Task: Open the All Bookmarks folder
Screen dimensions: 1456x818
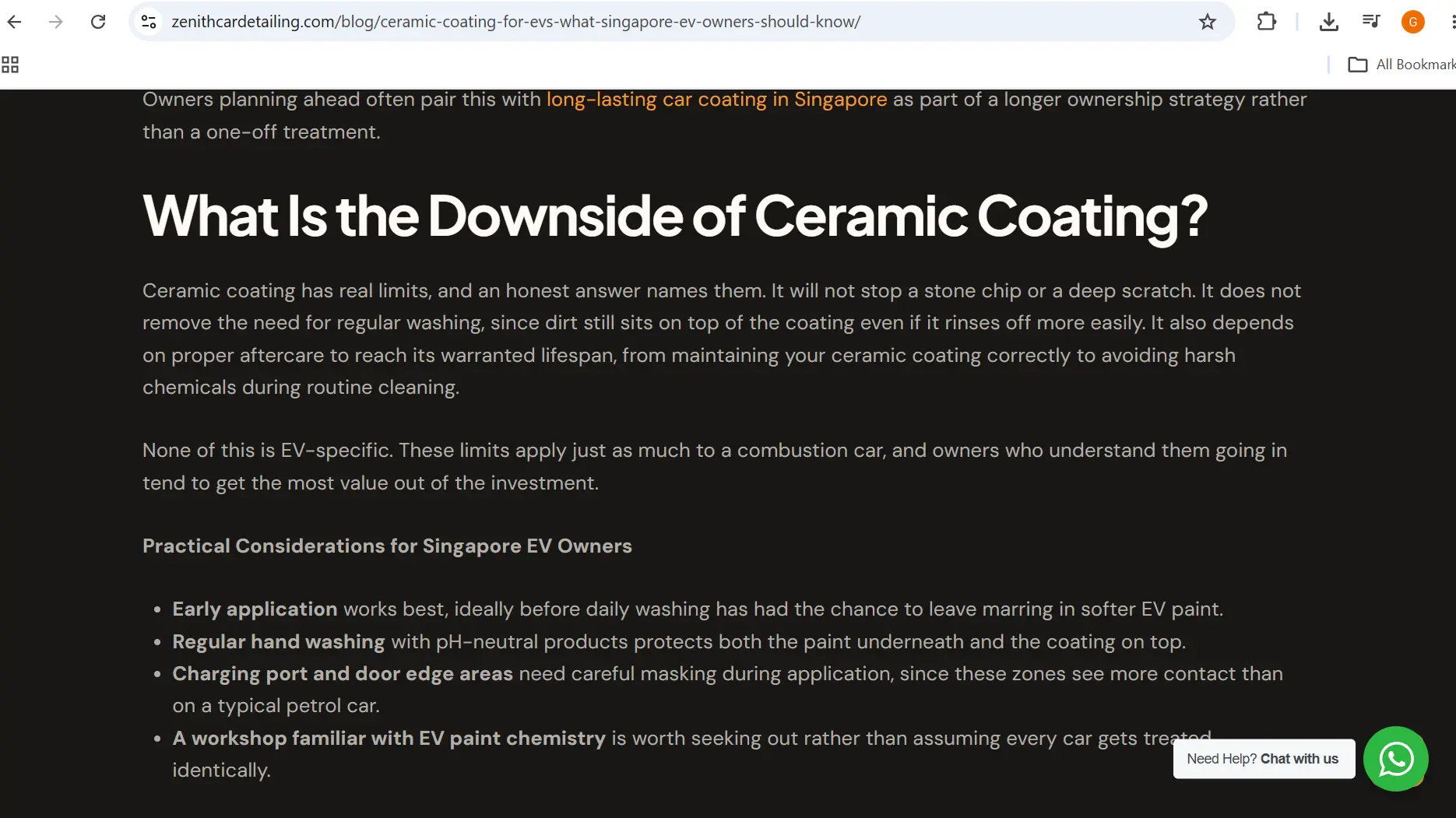Action: click(1401, 65)
